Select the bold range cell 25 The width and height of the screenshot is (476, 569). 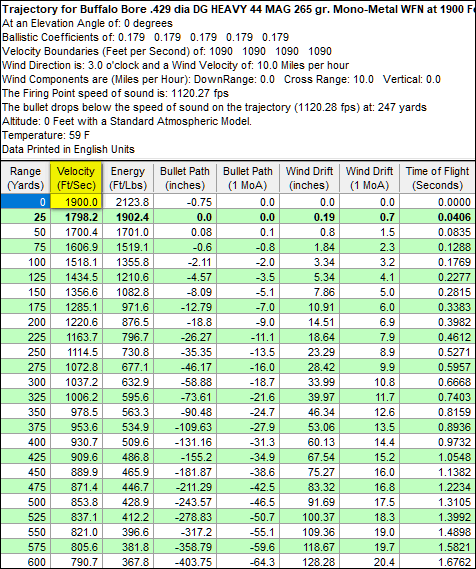(x=25, y=217)
